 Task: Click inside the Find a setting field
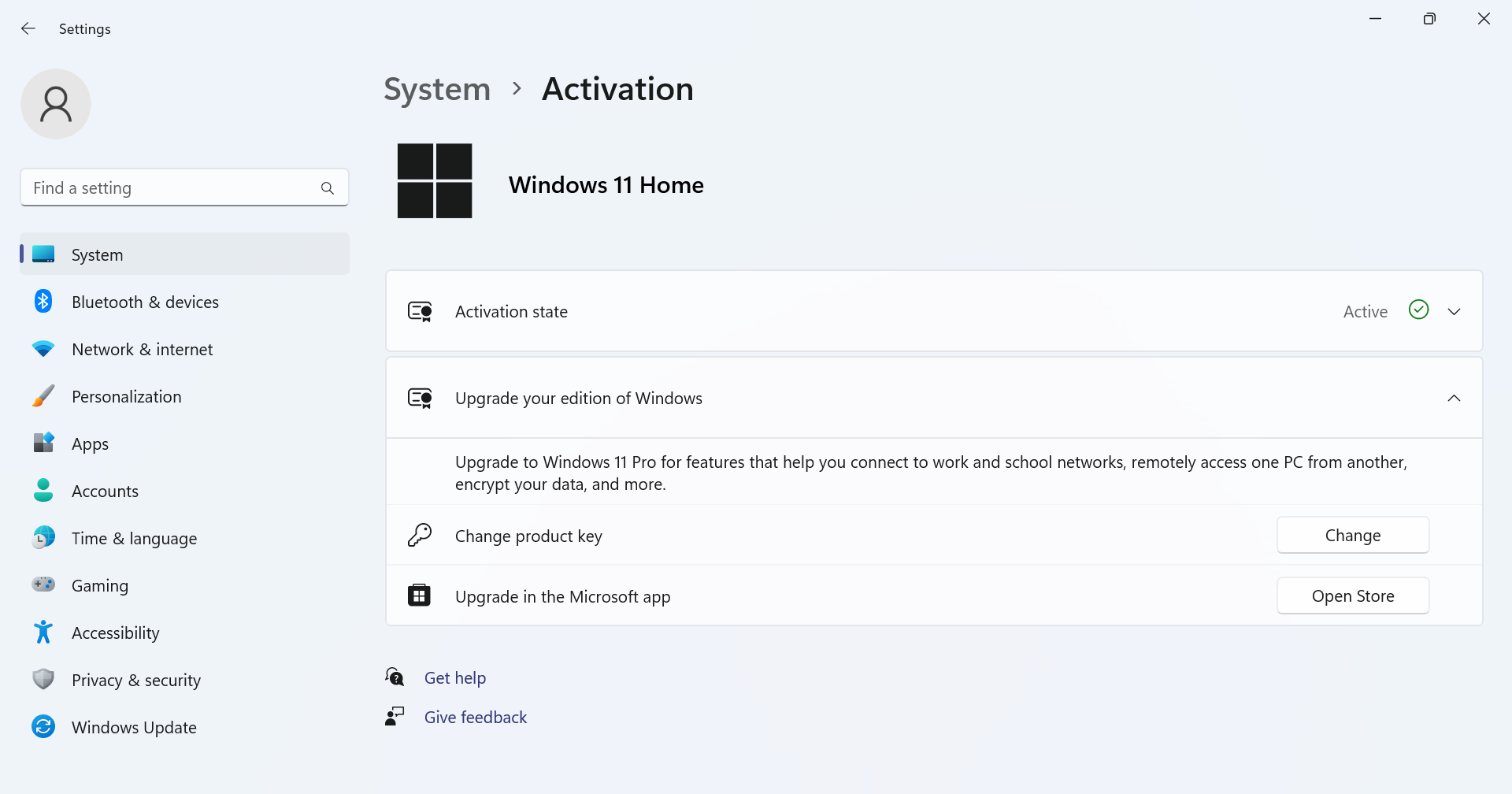click(157, 187)
